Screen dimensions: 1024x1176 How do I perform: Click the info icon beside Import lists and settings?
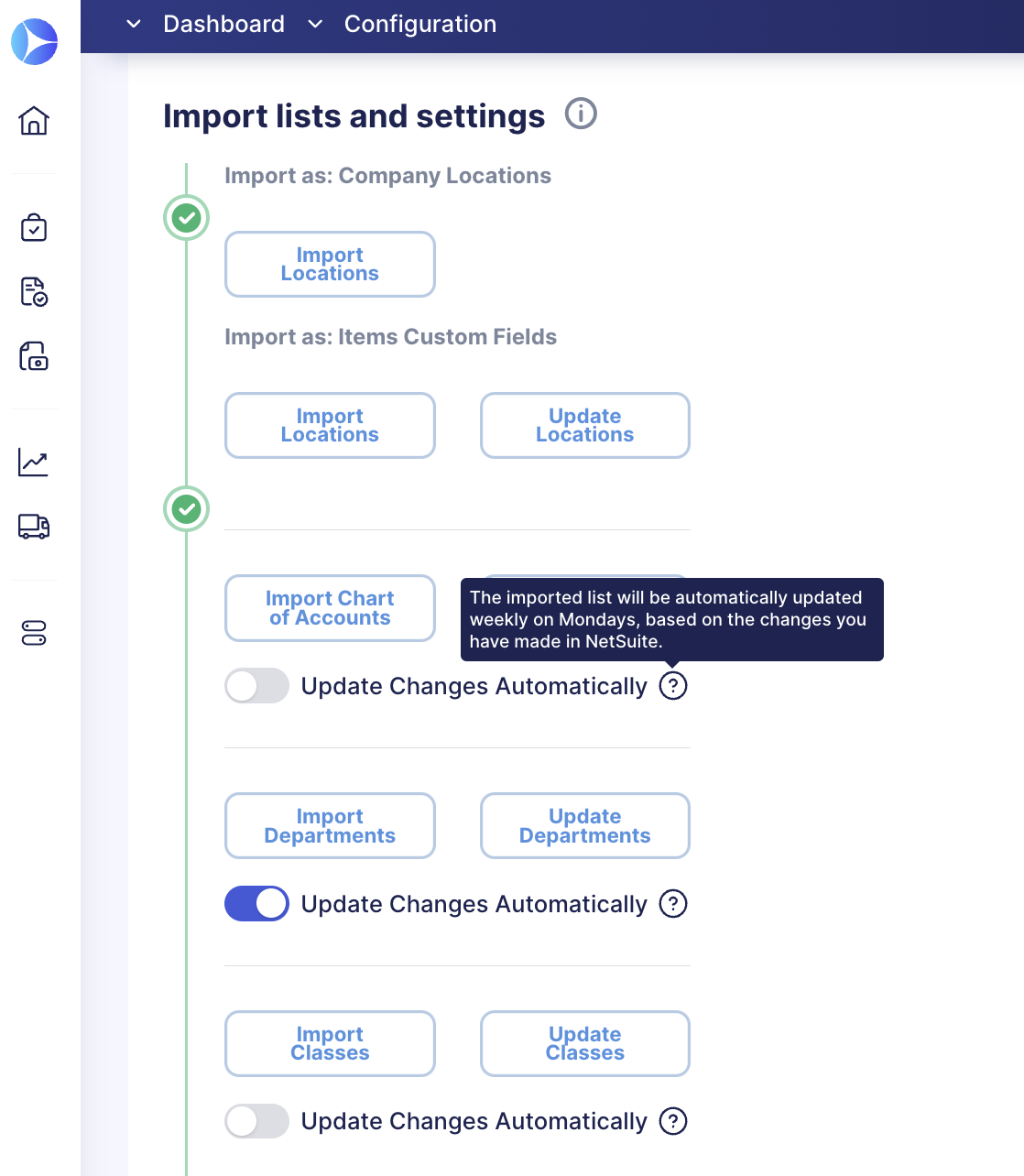click(581, 114)
